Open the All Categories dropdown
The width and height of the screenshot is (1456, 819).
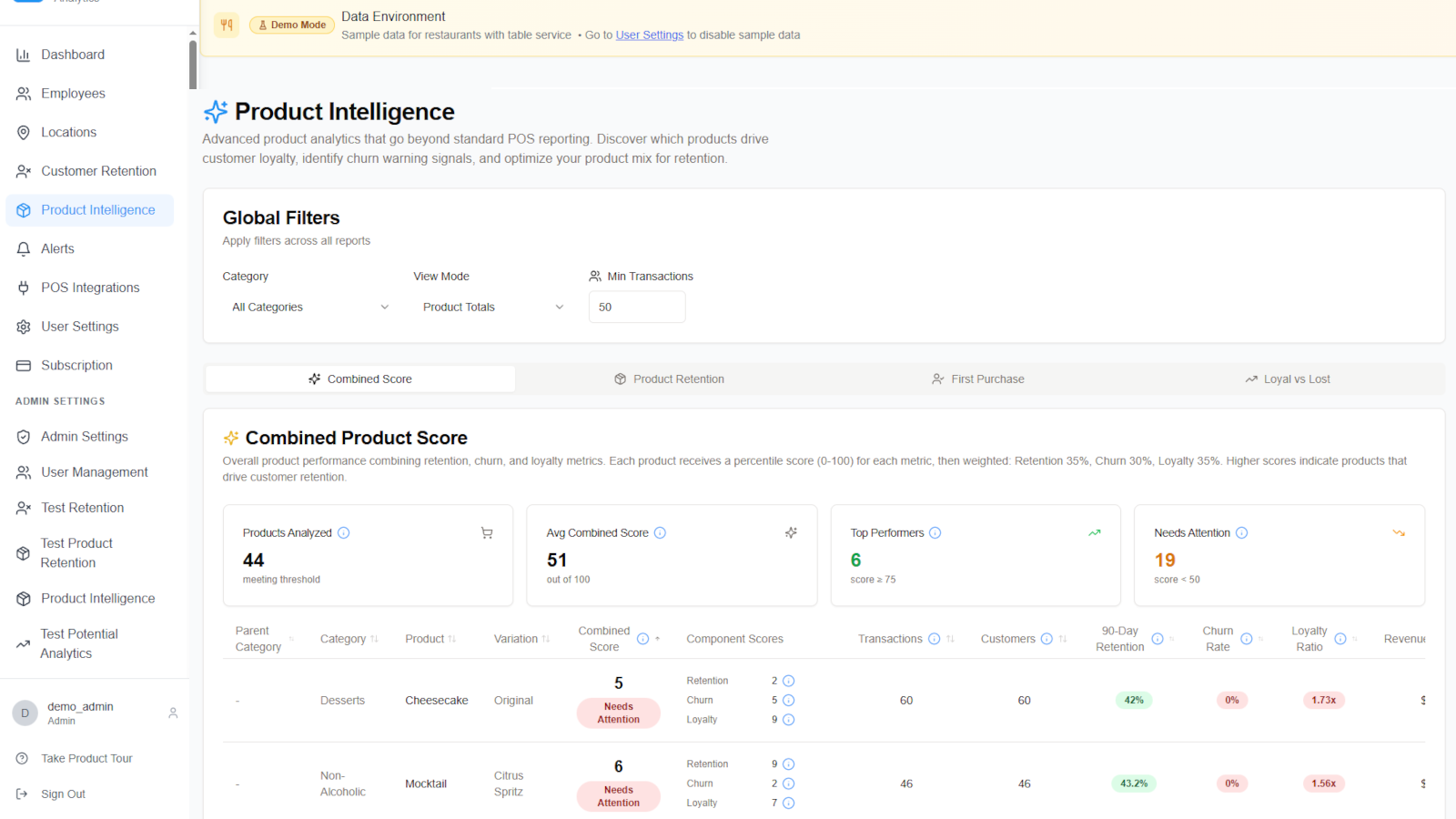(309, 307)
